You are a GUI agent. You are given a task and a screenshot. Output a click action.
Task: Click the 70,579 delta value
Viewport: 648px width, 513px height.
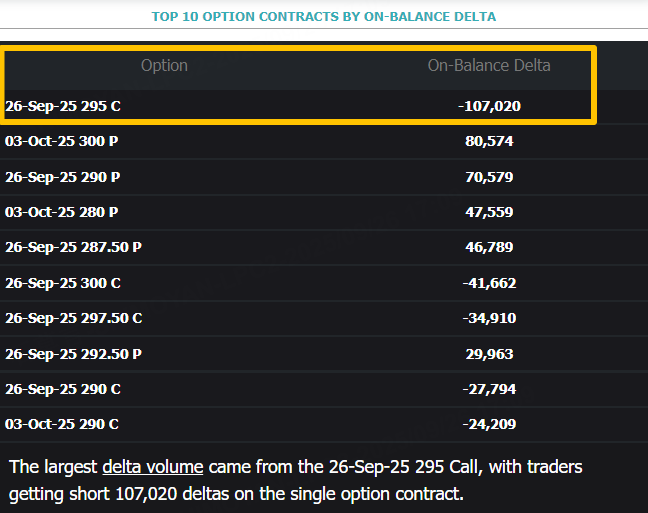(x=489, y=177)
